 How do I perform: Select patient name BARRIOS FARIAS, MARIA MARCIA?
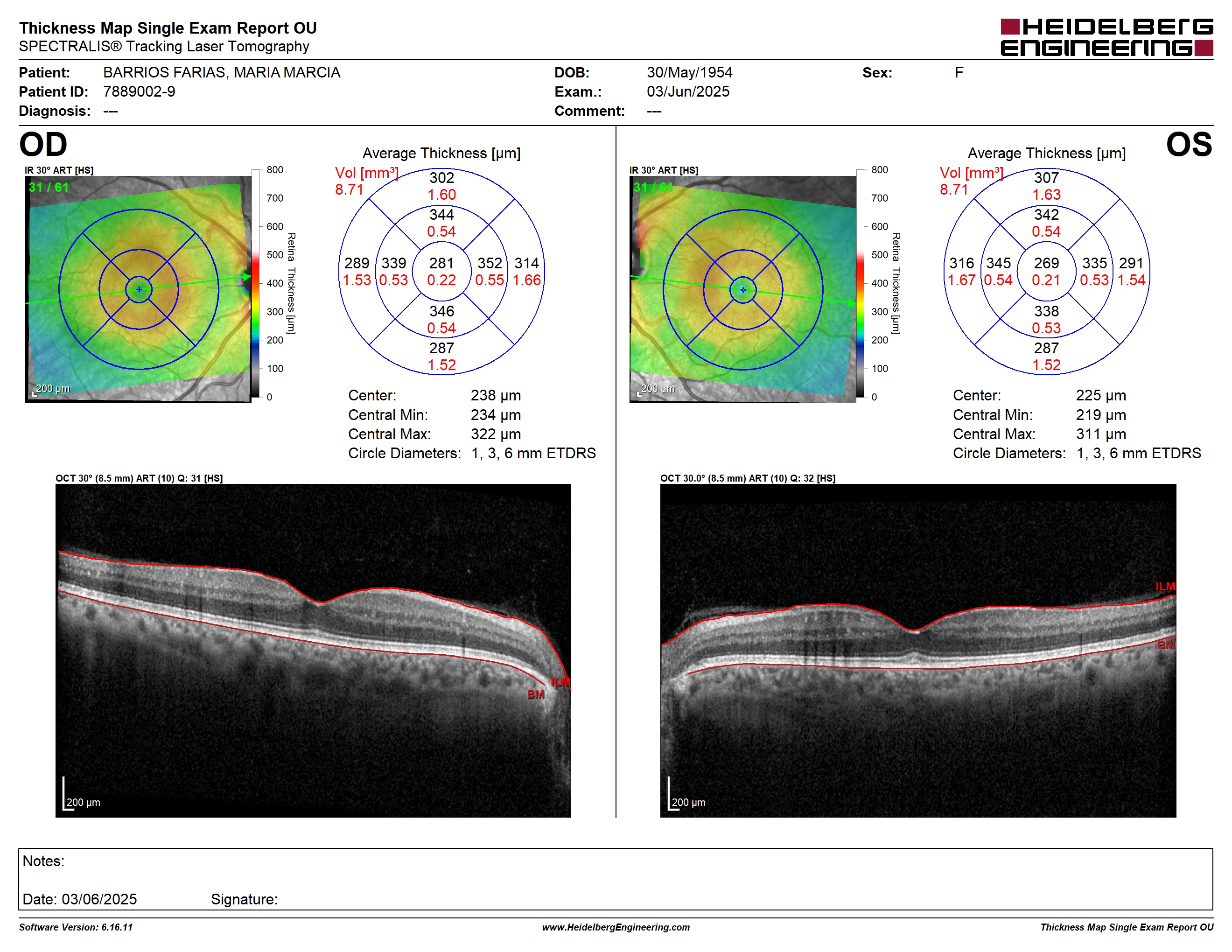point(222,73)
